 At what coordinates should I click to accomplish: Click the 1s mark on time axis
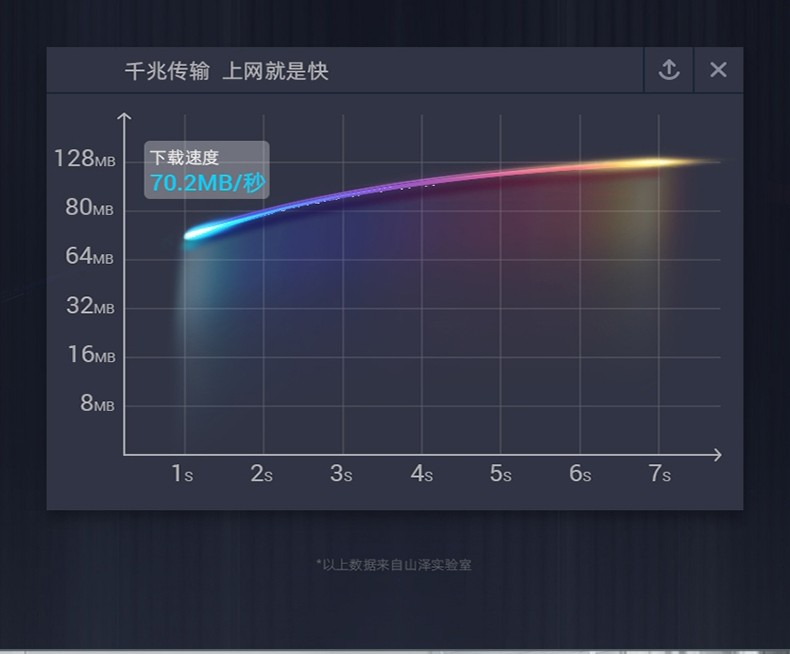pos(182,474)
